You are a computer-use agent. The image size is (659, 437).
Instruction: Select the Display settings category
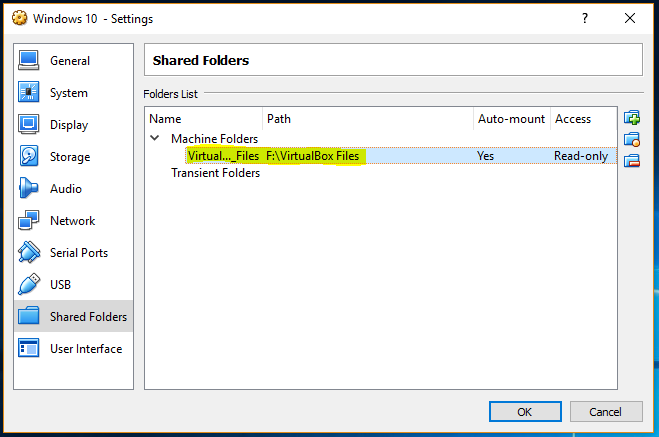[x=69, y=125]
